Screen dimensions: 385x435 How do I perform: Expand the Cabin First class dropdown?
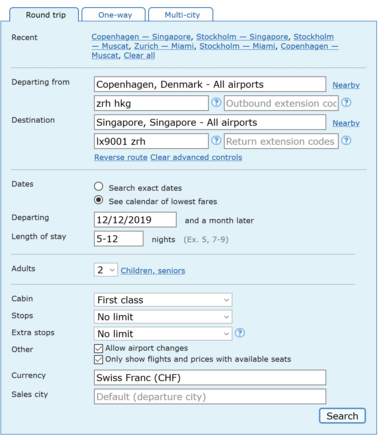[x=163, y=300]
